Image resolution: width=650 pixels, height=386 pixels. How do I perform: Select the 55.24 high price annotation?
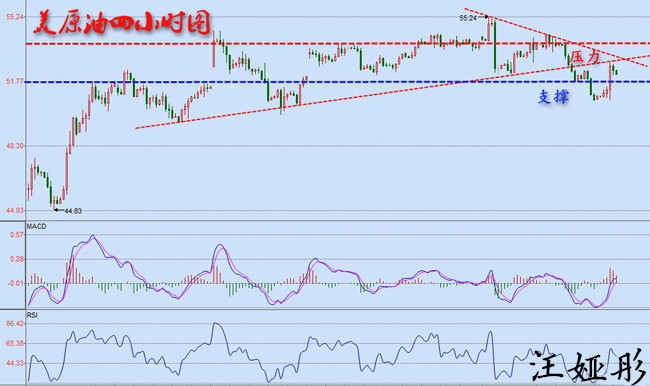pyautogui.click(x=468, y=18)
